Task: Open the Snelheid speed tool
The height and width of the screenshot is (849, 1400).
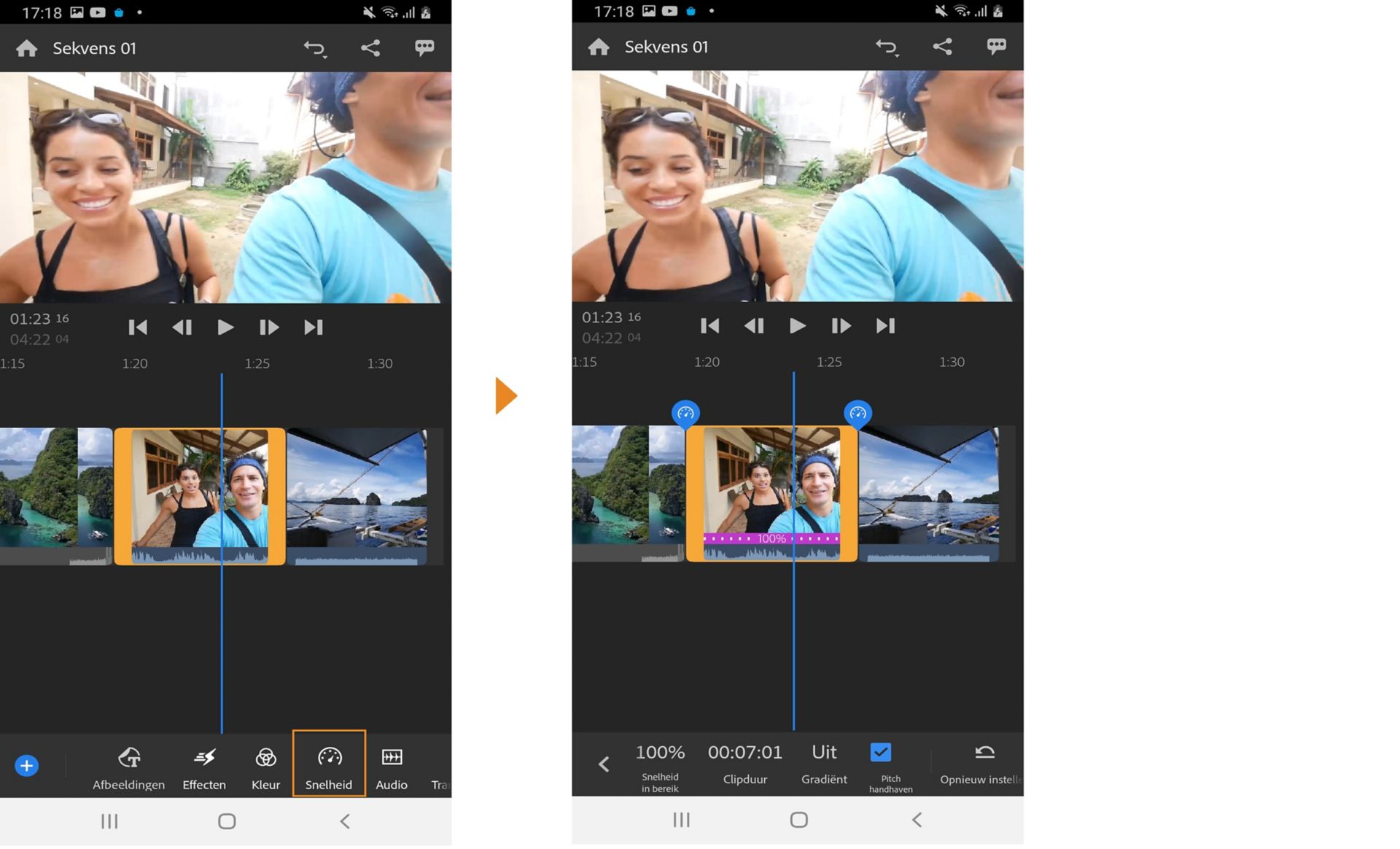Action: (x=329, y=764)
